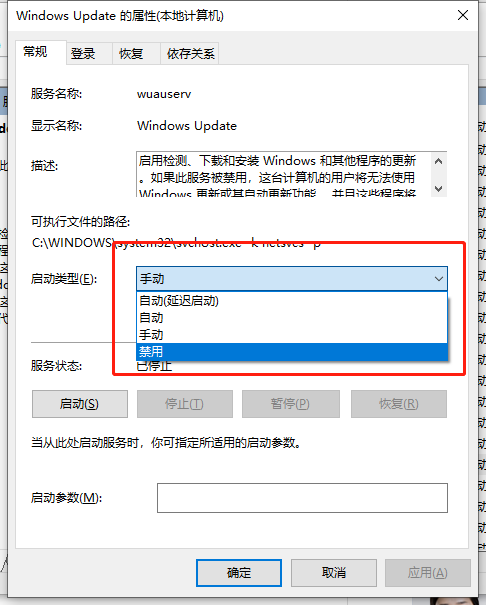Select 禁用 in startup type list
The width and height of the screenshot is (486, 605).
pyautogui.click(x=292, y=352)
